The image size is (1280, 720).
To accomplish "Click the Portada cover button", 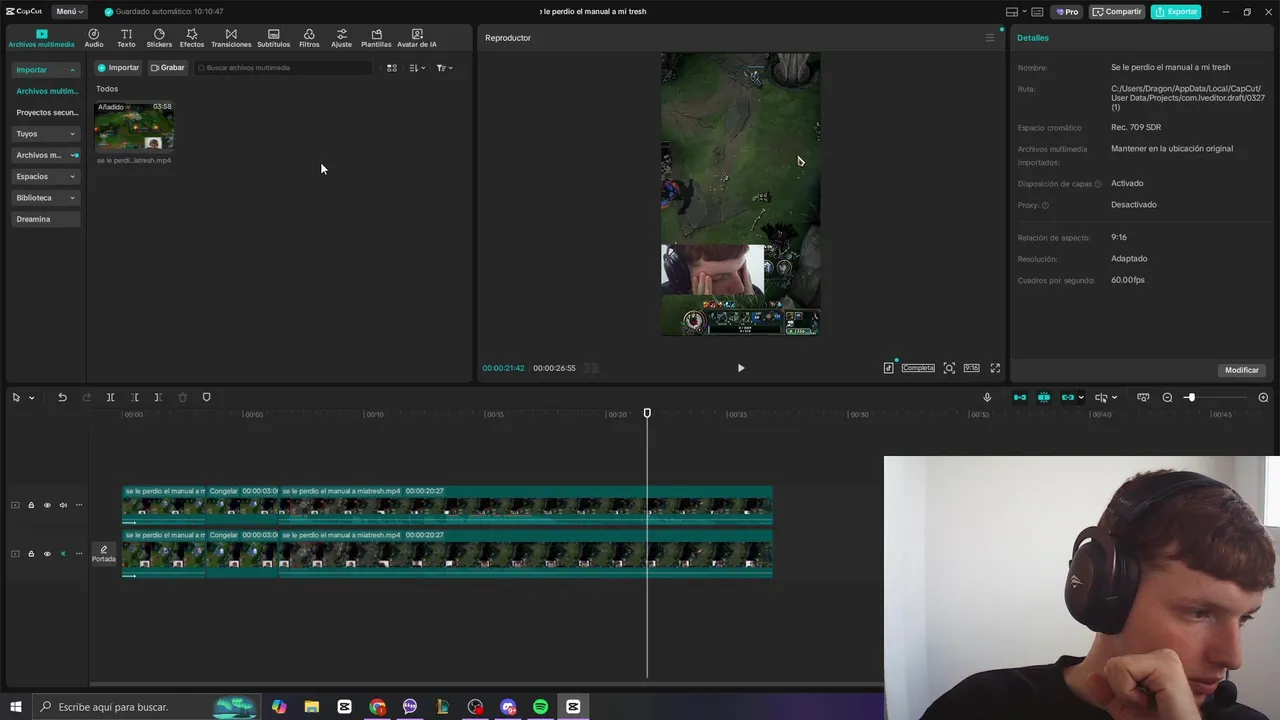I will (x=104, y=553).
